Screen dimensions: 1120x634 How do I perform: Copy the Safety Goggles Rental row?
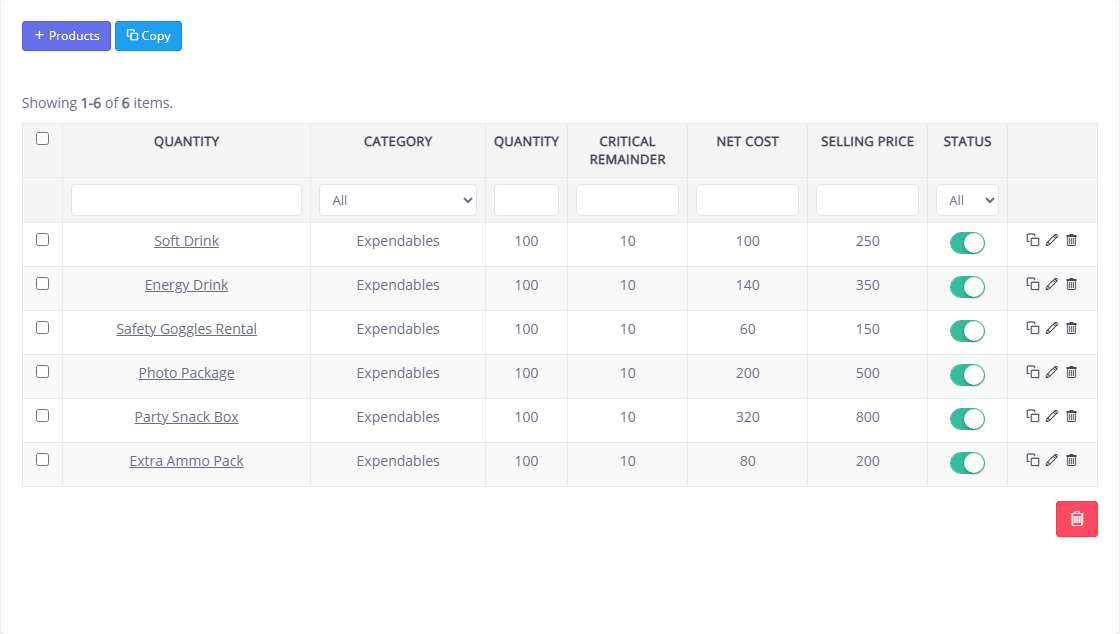(x=1032, y=328)
